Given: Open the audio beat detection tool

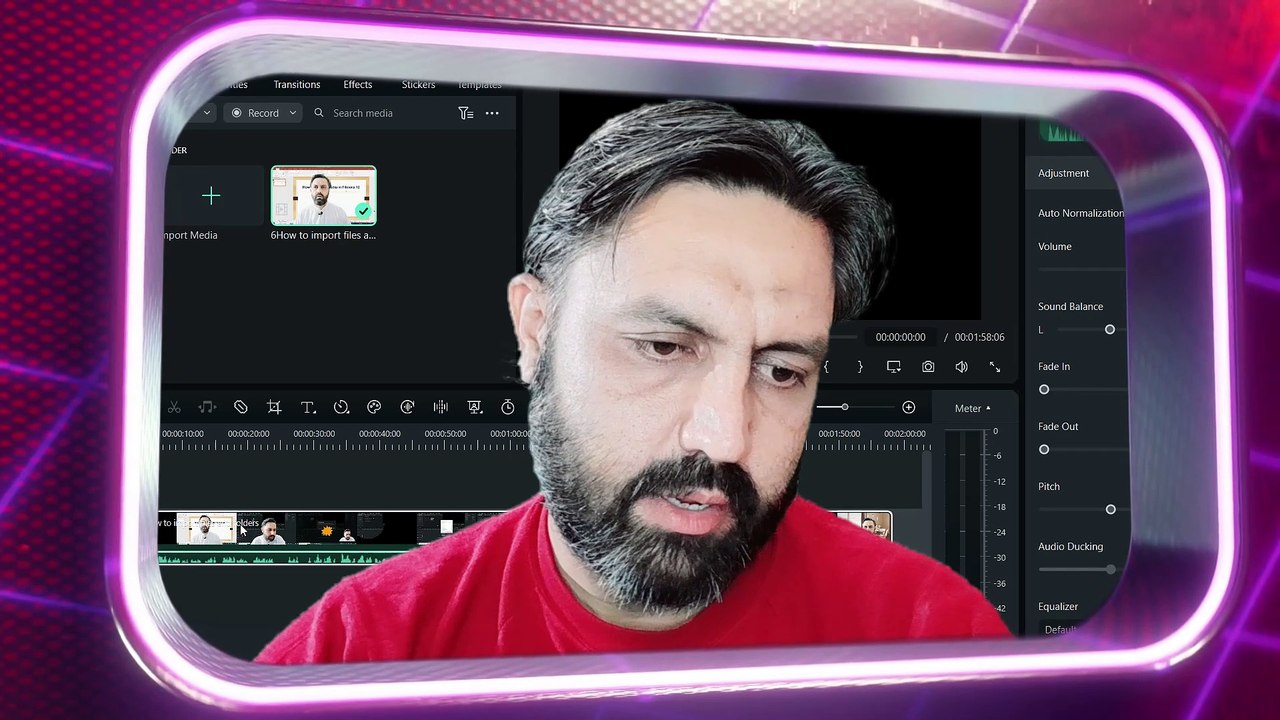Looking at the screenshot, I should coord(207,407).
